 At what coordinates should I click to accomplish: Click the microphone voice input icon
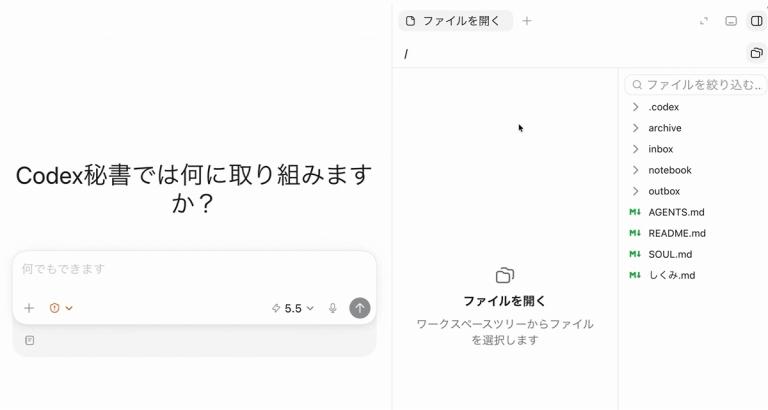point(333,308)
